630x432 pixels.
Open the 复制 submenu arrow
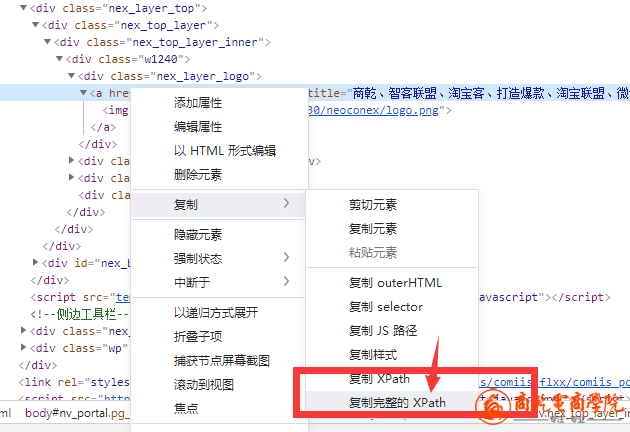tap(286, 203)
